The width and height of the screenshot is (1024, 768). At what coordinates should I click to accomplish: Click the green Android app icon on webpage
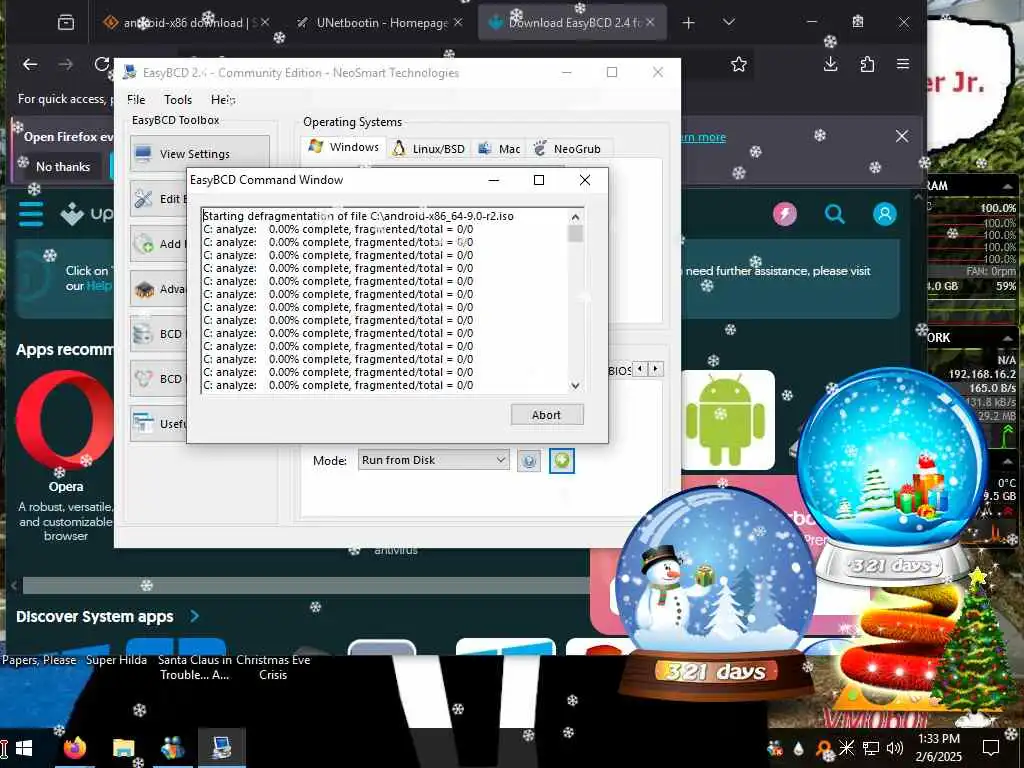point(725,419)
